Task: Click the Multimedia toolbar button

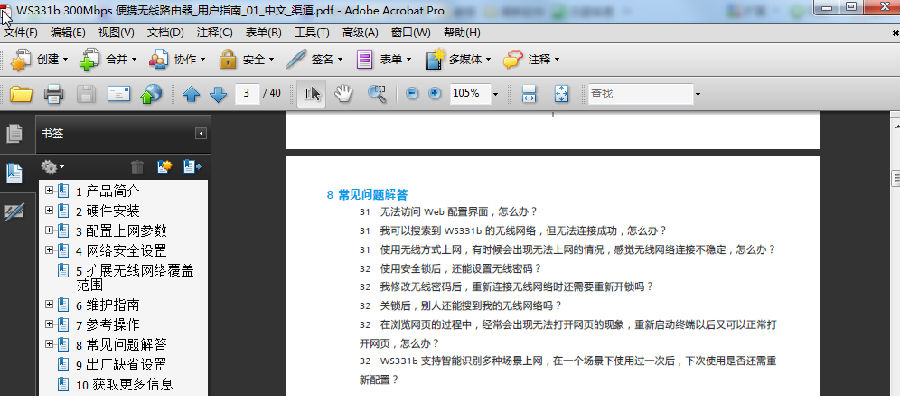Action: click(x=458, y=59)
